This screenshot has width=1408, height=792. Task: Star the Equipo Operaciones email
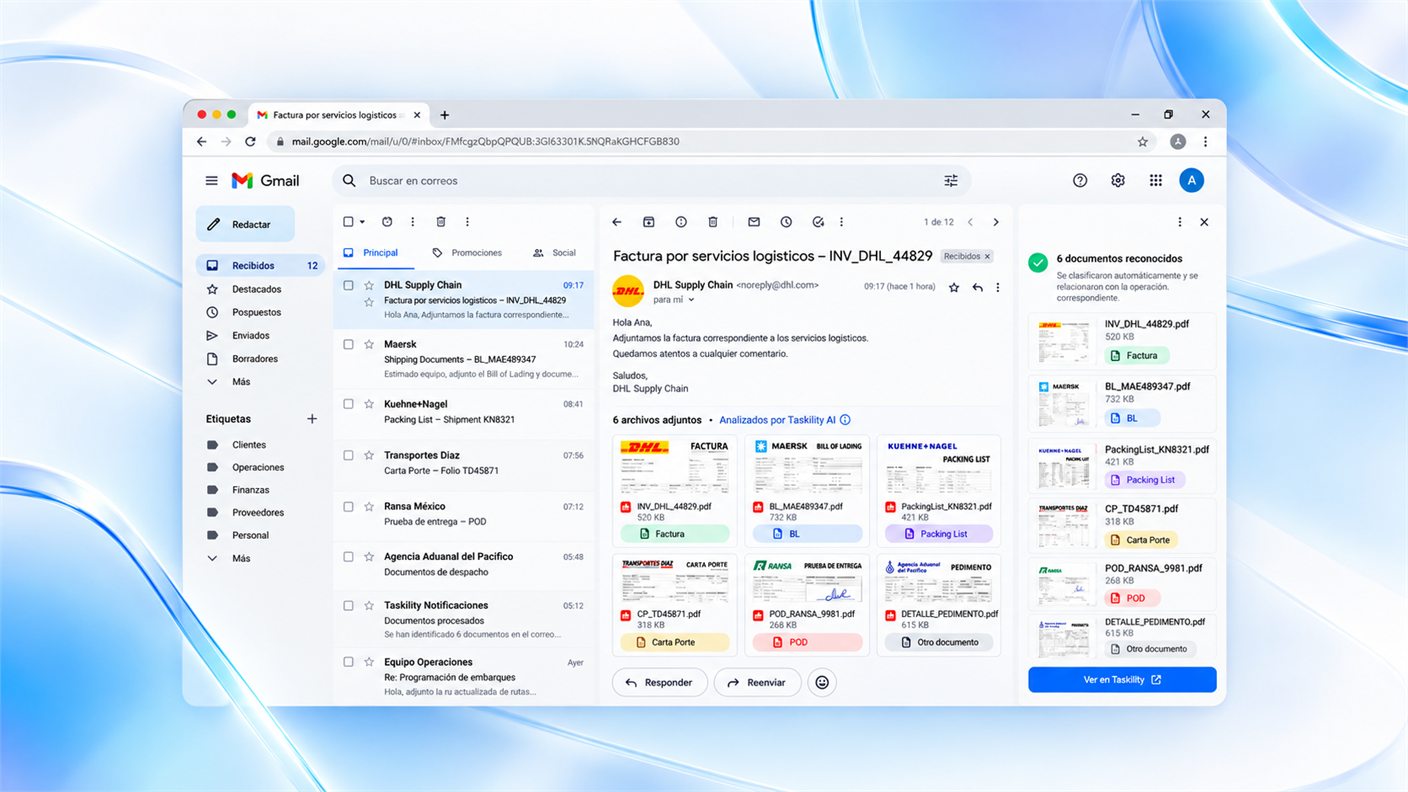point(369,662)
